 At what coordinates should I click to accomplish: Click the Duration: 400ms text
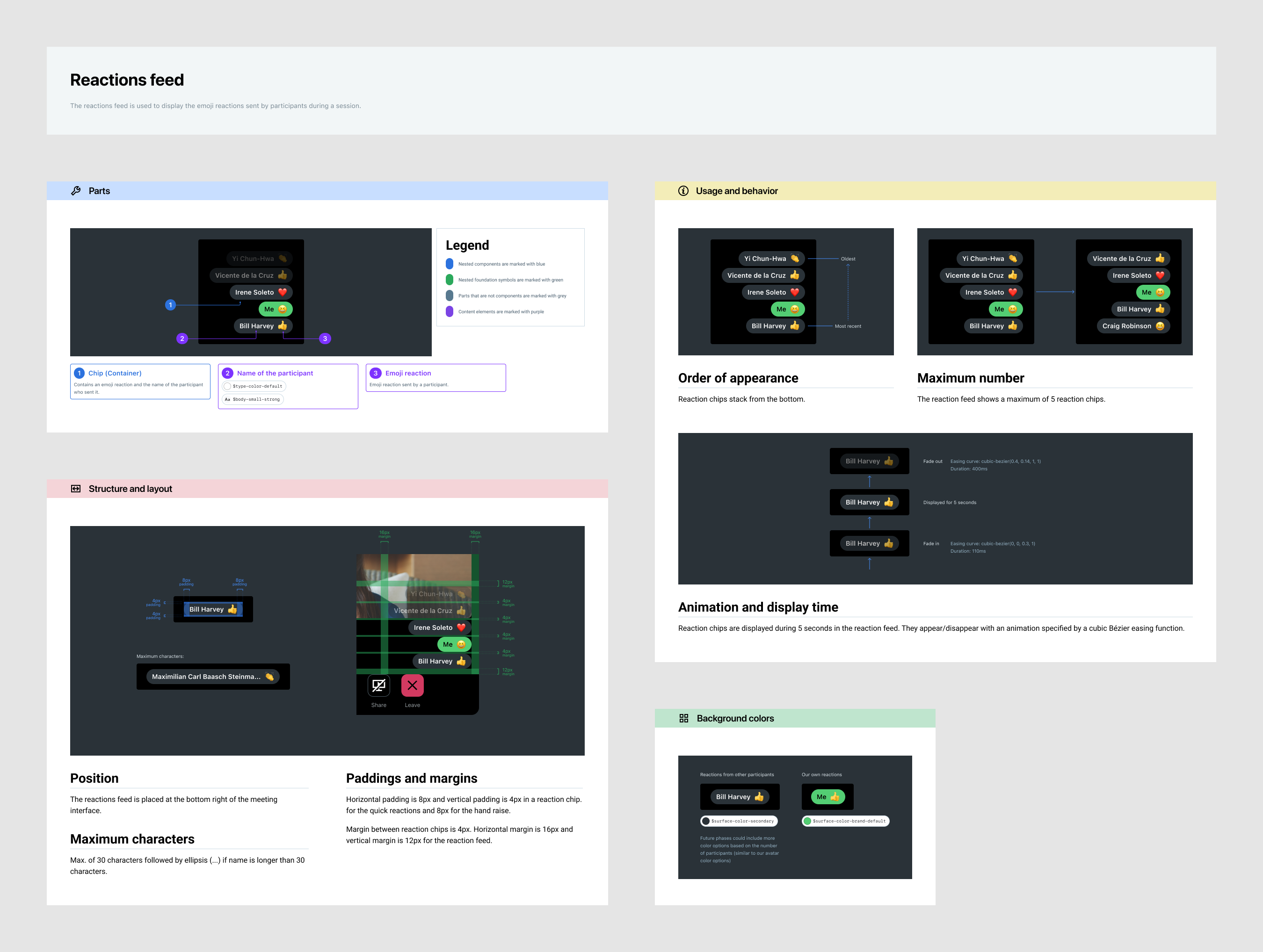(x=968, y=469)
